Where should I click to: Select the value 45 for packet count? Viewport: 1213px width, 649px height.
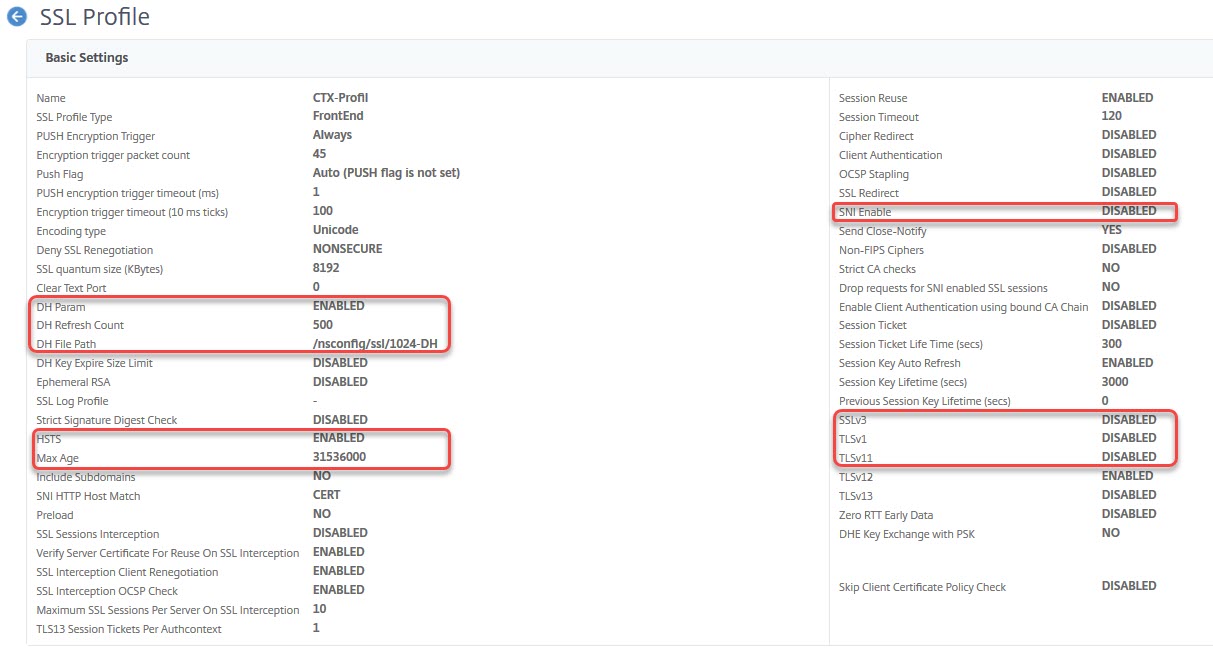[320, 154]
